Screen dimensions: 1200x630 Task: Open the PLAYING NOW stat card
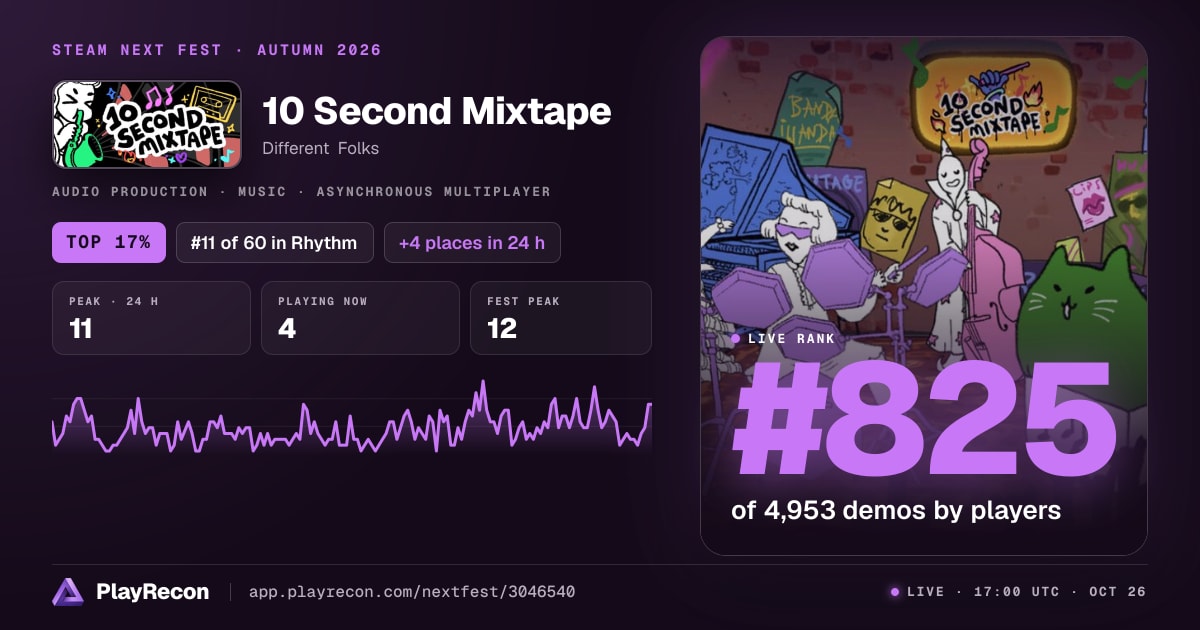(x=360, y=318)
